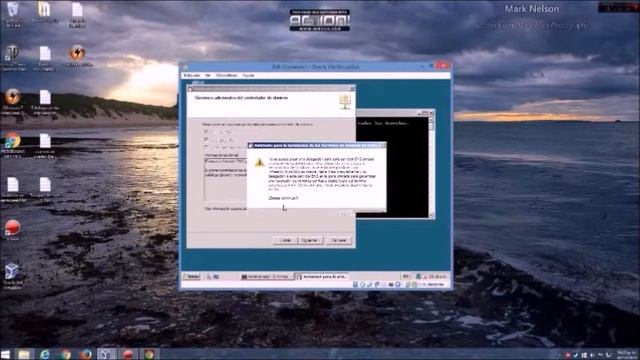Click the Windows Start button on host taskbar
The image size is (640, 360).
pos(5,354)
